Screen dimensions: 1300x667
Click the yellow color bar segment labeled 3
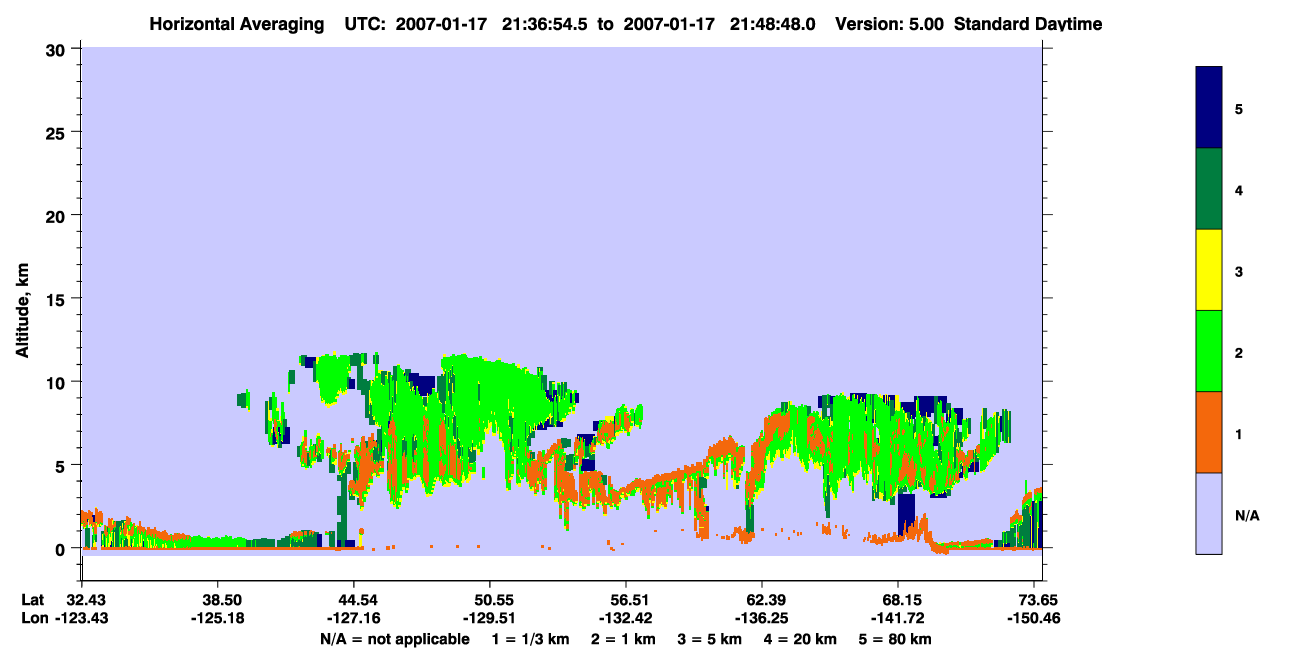1208,270
